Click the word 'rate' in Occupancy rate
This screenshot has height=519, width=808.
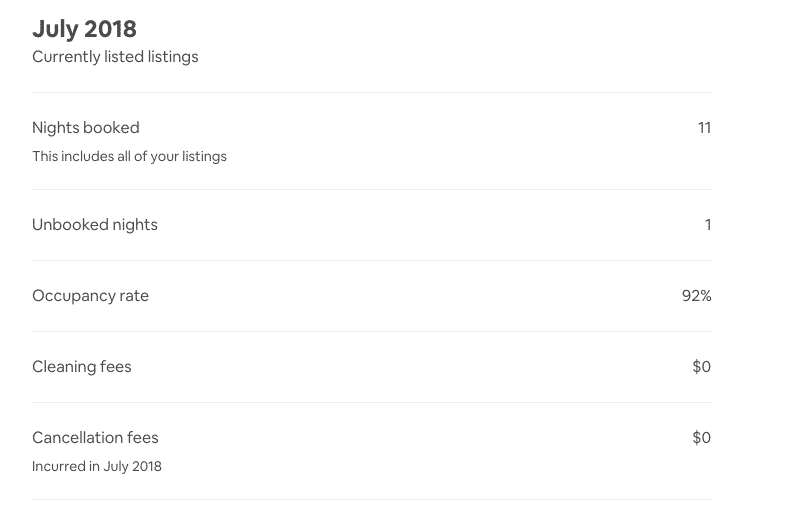(134, 296)
